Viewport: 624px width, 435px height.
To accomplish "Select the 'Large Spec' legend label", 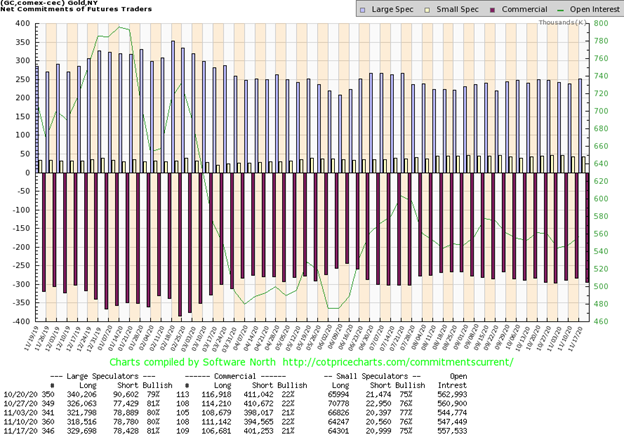I will [x=392, y=9].
